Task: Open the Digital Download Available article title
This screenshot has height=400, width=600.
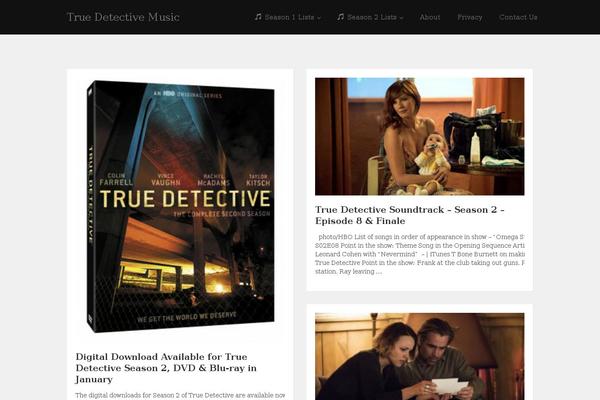Action: [166, 368]
